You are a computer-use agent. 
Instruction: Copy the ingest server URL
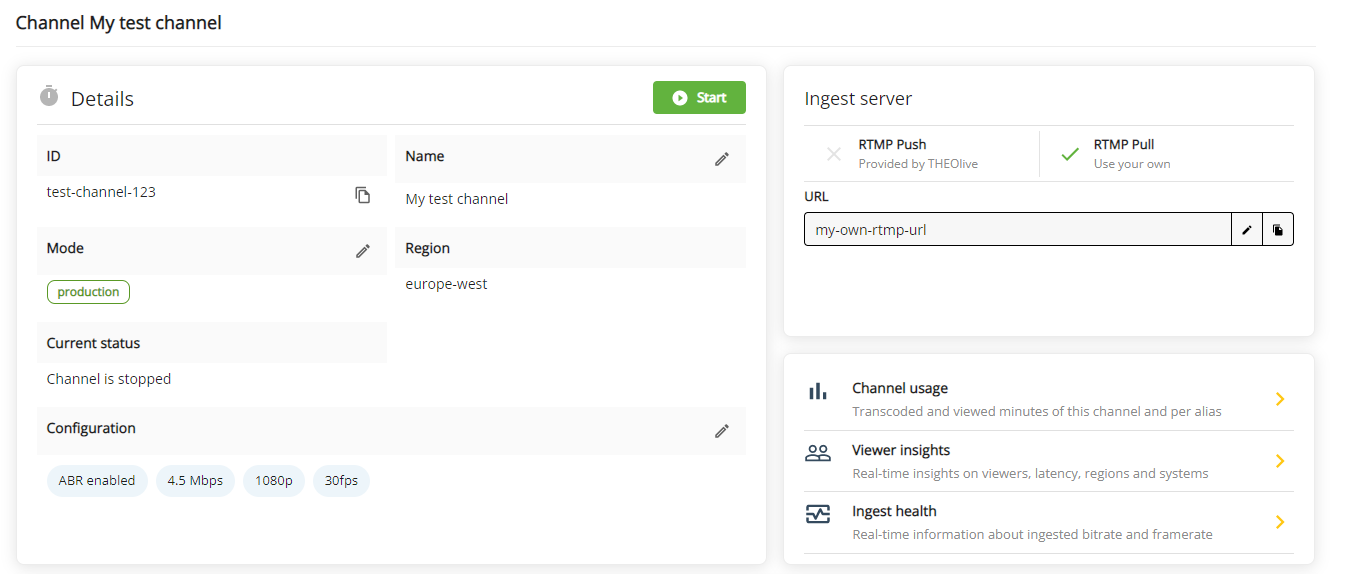[1278, 230]
